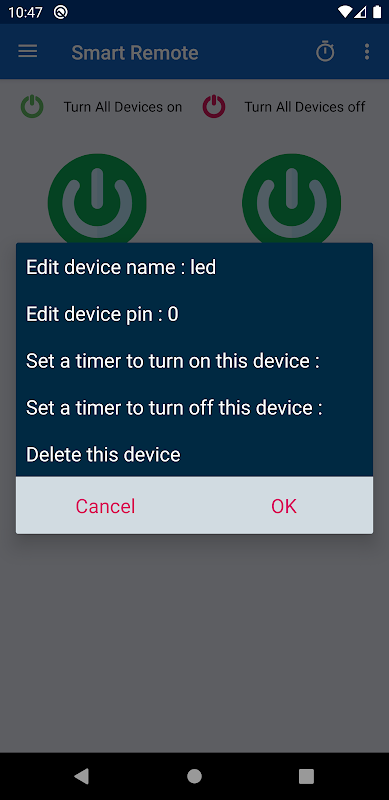Screen dimensions: 389x800
Task: Choose Set a timer to turn on this device
Action: [x=194, y=361]
